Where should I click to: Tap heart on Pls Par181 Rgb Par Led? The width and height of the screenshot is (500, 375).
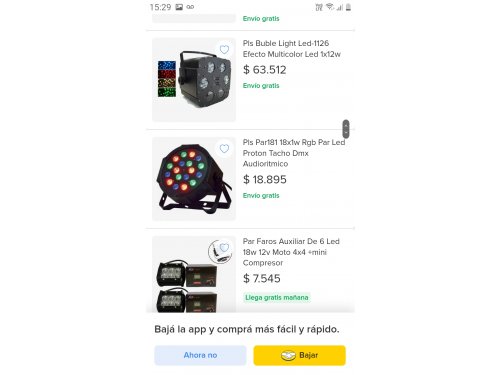click(224, 149)
